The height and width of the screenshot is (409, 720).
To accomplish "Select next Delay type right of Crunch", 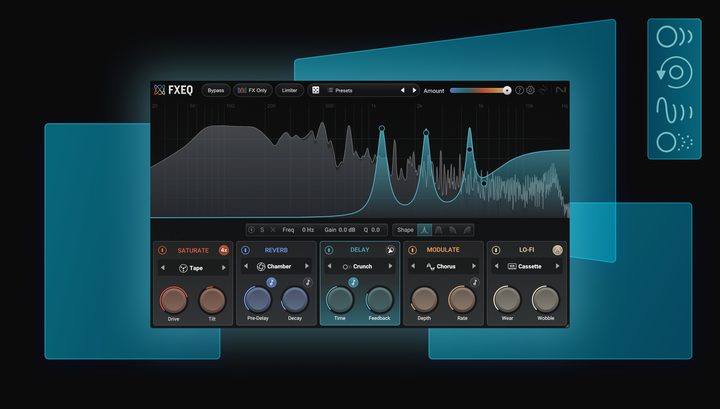I will [390, 266].
